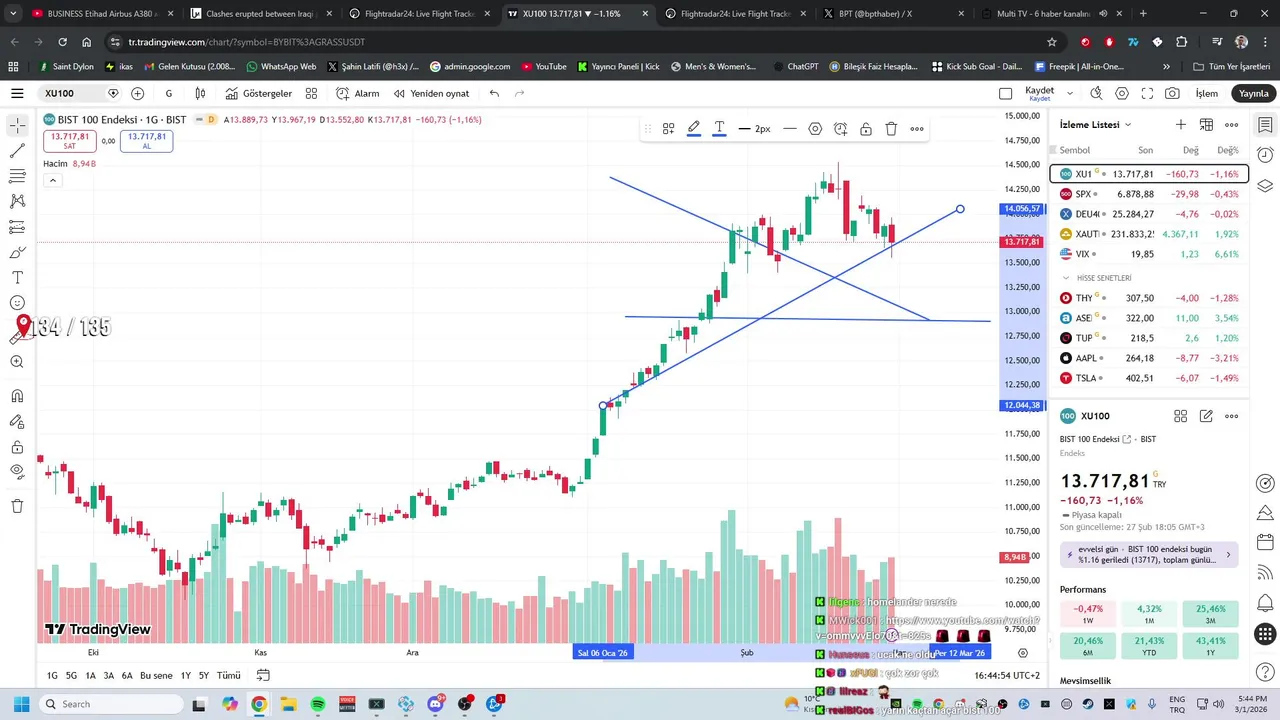The width and height of the screenshot is (1280, 720).
Task: Select the crosshair cursor tool
Action: tap(17, 126)
